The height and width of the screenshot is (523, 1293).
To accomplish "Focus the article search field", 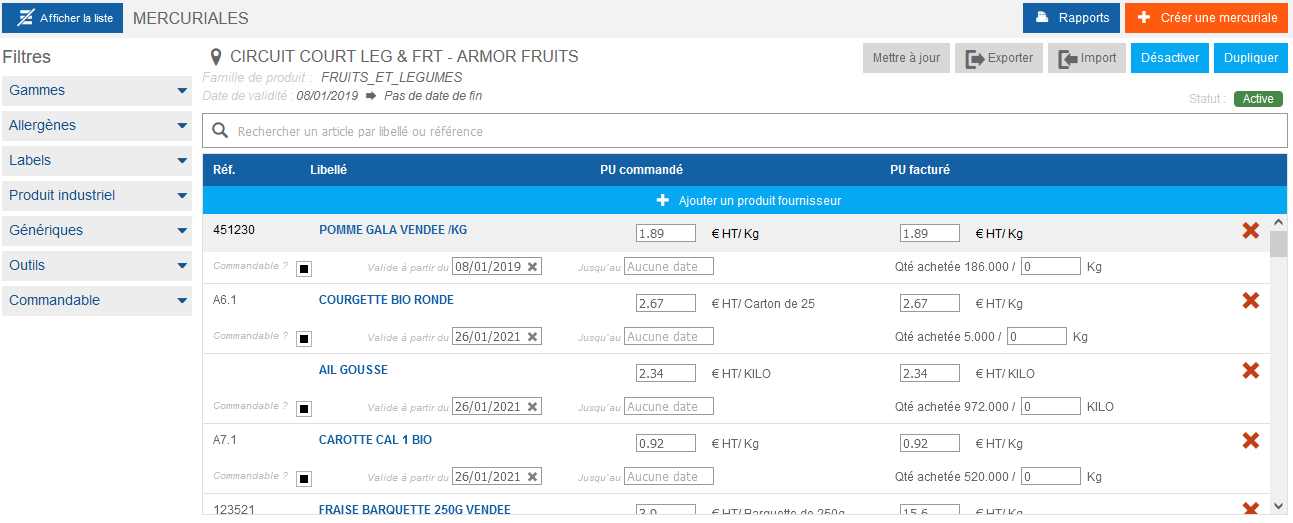I will [745, 131].
